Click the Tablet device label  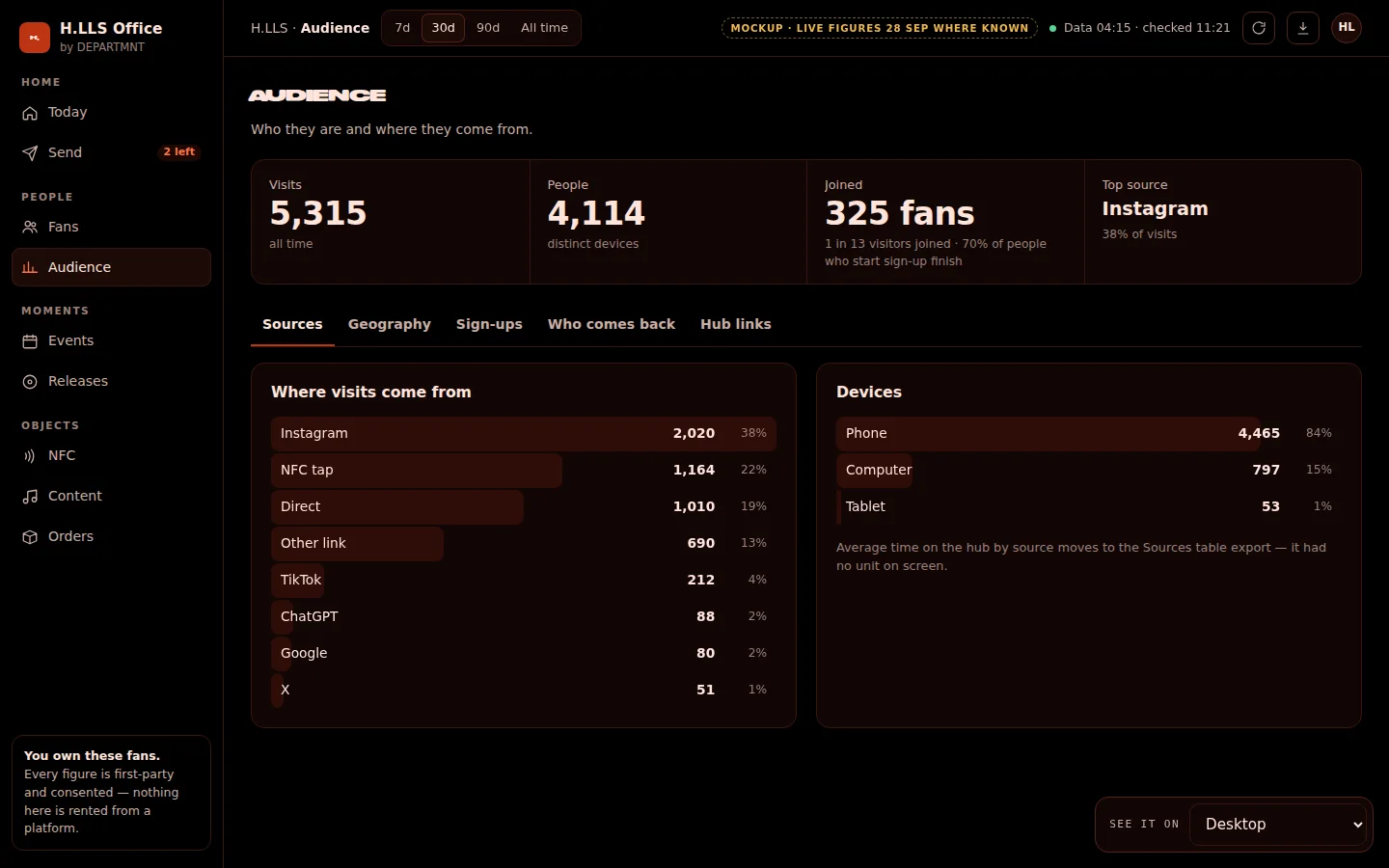pyautogui.click(x=865, y=507)
